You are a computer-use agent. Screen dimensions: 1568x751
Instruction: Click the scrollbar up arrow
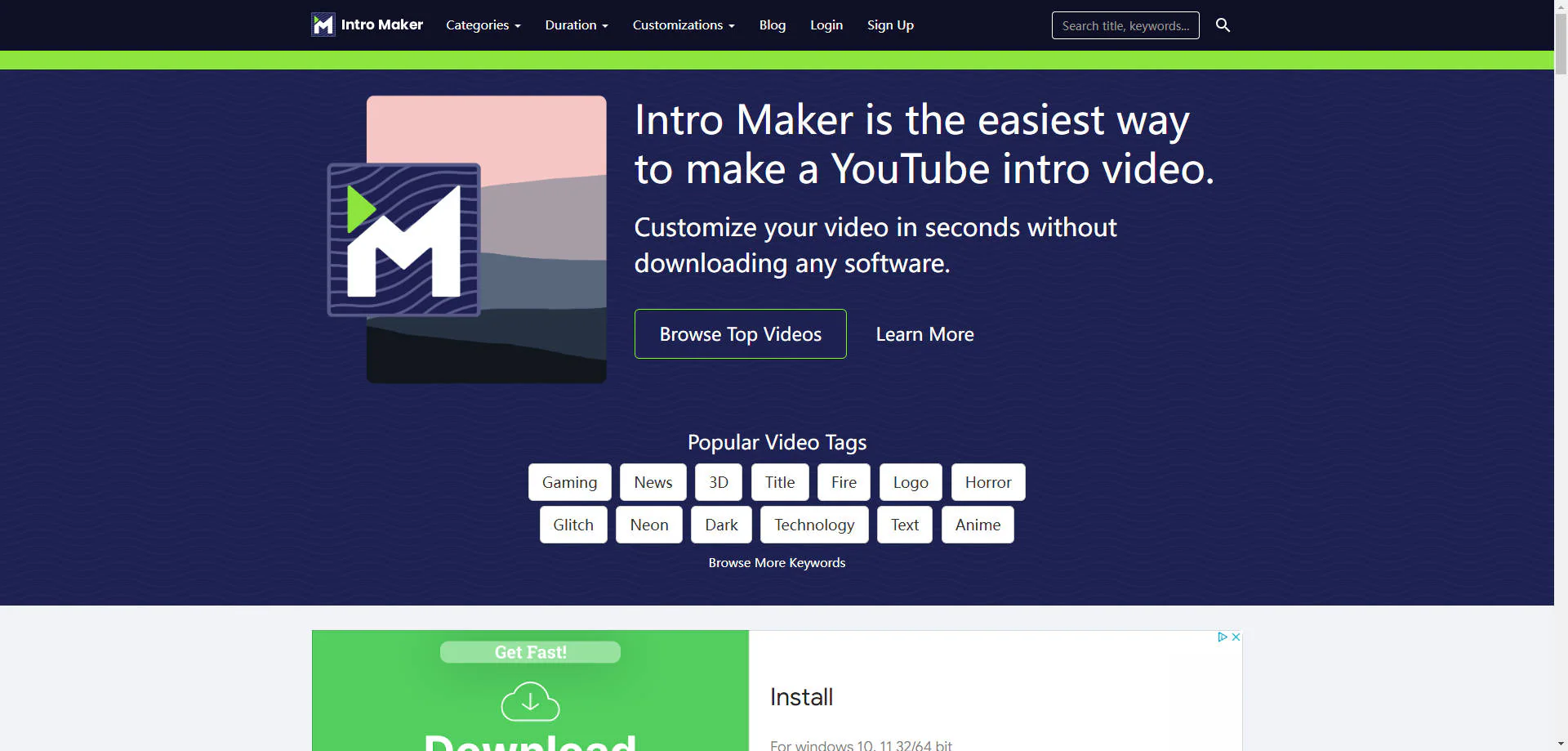[1561, 6]
